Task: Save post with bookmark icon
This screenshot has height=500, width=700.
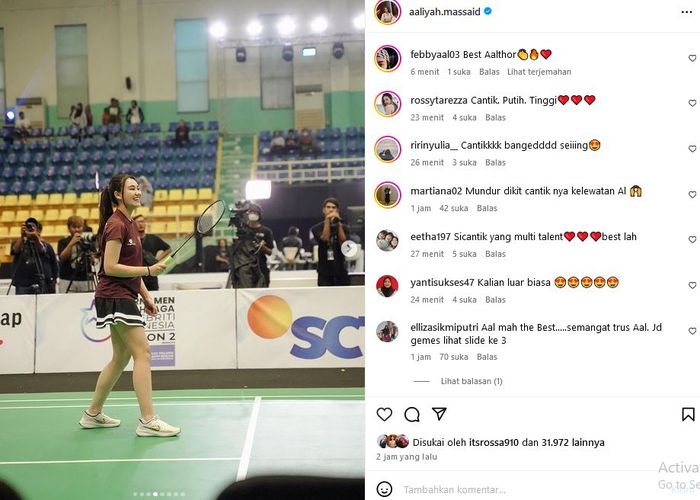Action: coord(688,414)
